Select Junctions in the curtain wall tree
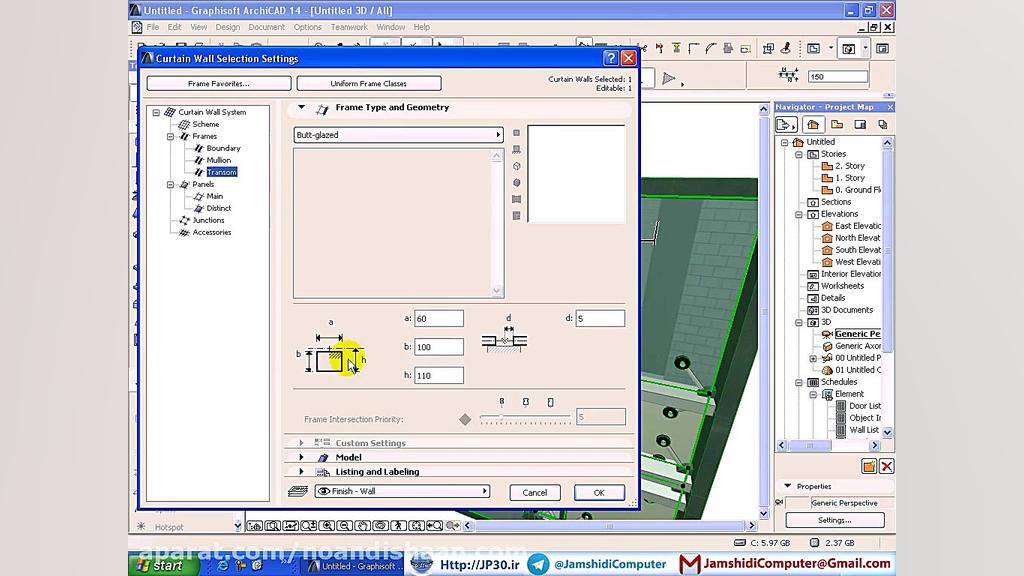Viewport: 1024px width, 576px height. pos(208,220)
